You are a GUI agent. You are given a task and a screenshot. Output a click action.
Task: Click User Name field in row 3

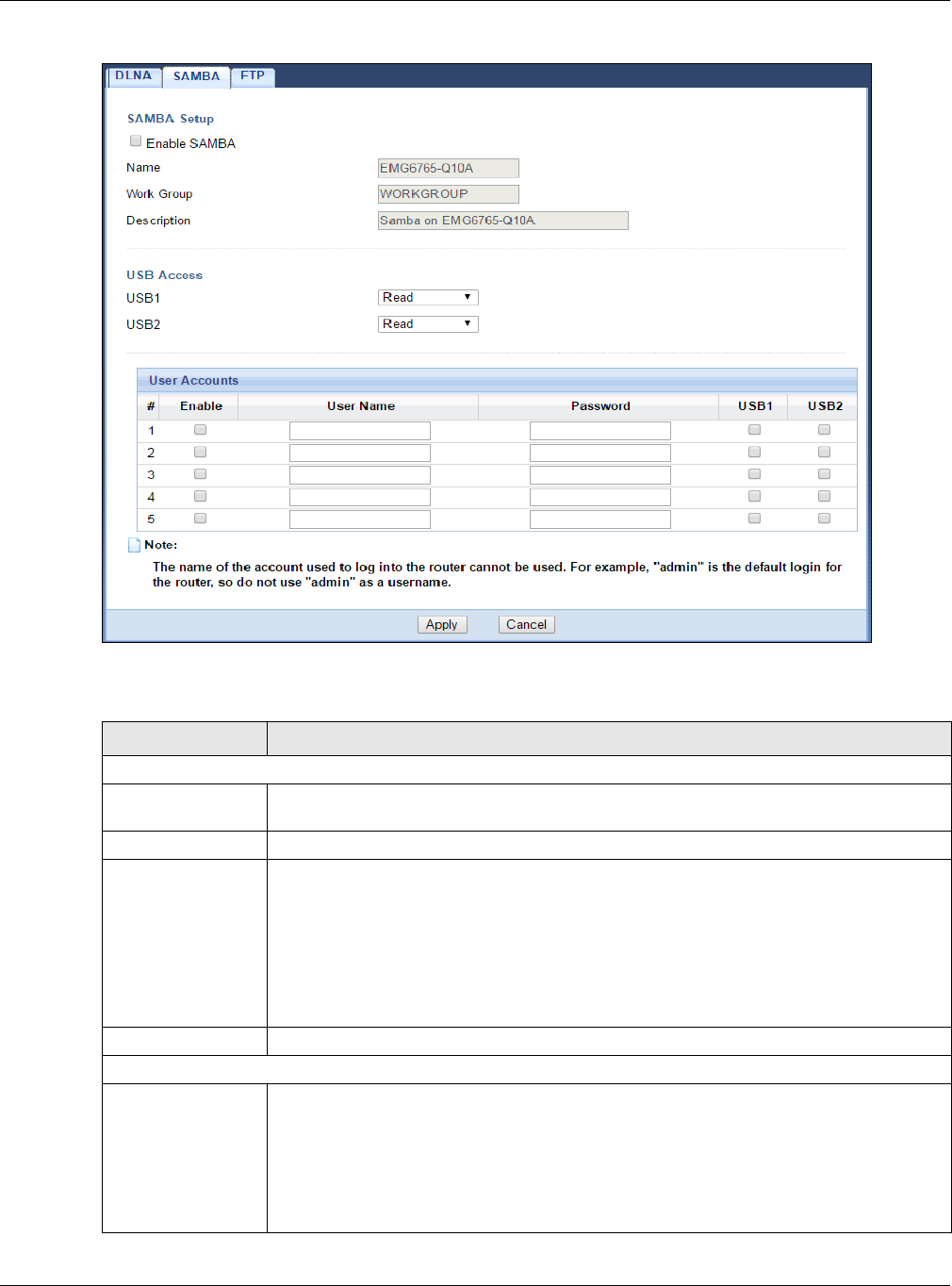coord(360,475)
